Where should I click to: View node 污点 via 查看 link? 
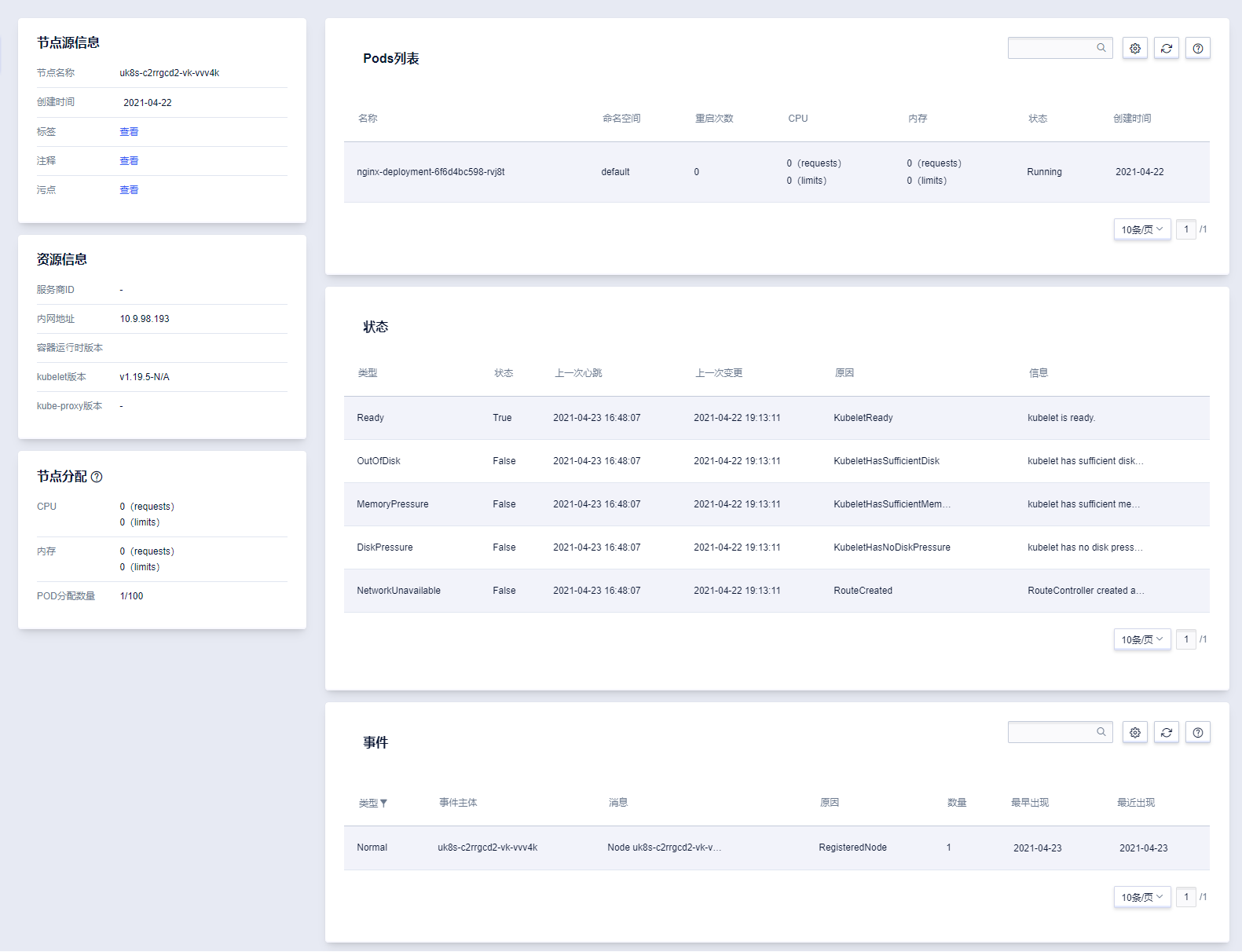point(129,190)
